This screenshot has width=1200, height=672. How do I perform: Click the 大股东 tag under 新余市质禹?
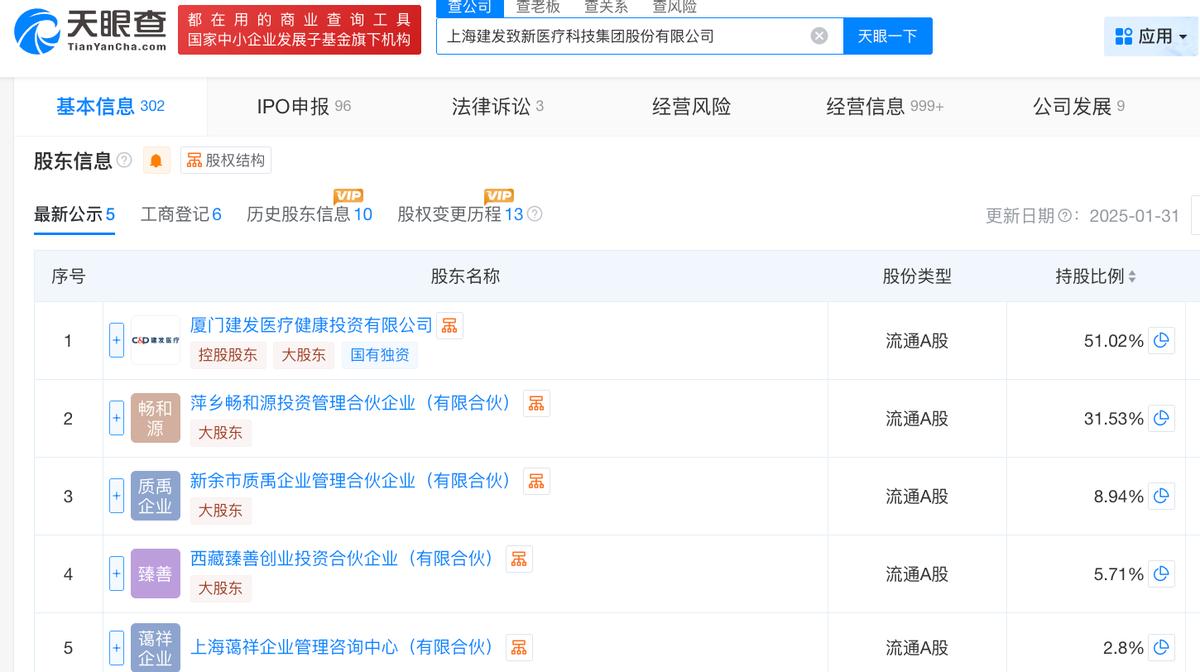pos(220,511)
